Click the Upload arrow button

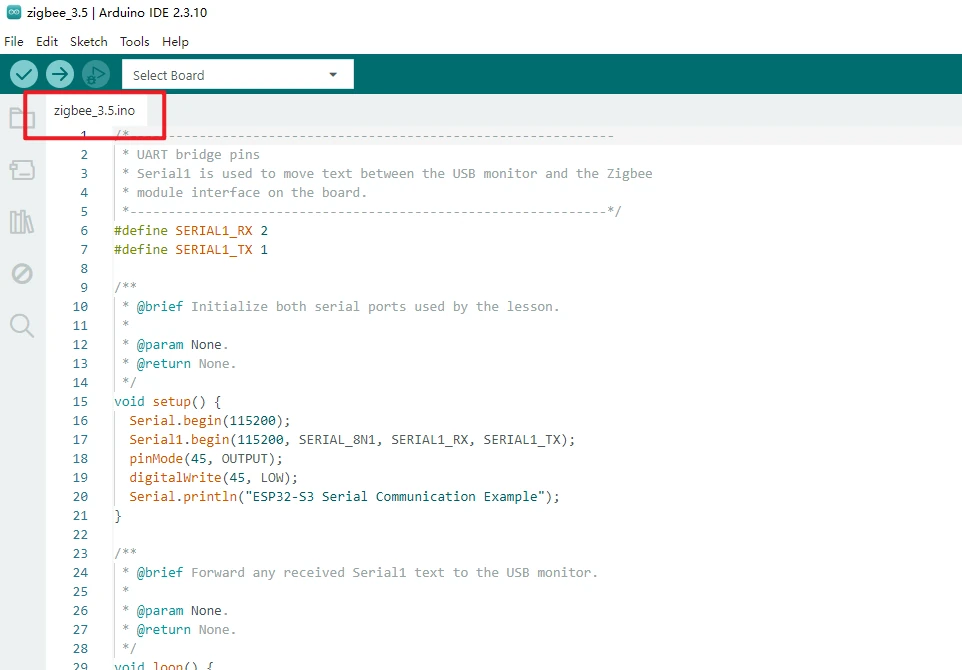(60, 75)
